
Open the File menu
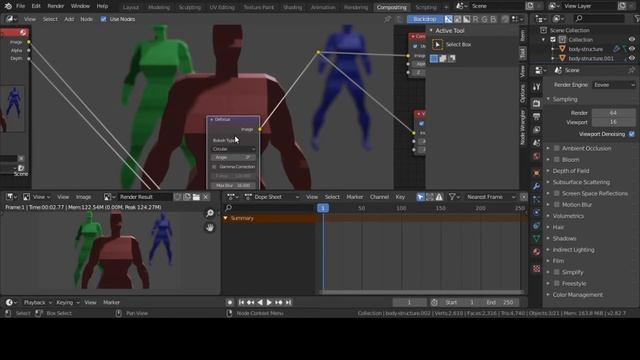[20, 6]
